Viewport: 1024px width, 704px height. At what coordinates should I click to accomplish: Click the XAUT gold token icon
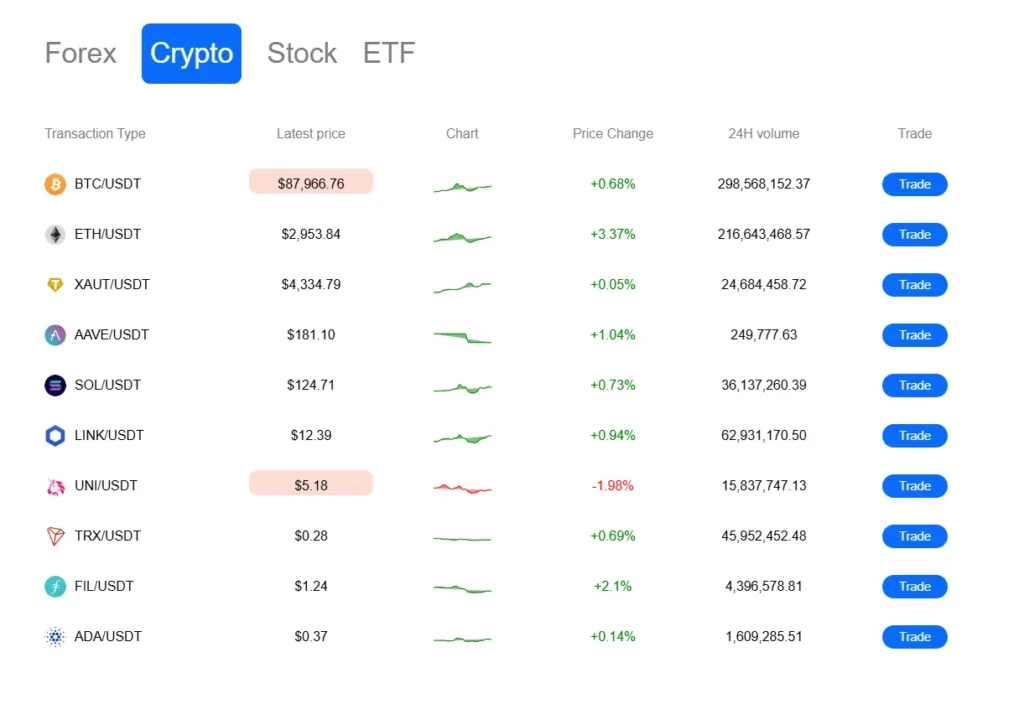click(x=55, y=285)
